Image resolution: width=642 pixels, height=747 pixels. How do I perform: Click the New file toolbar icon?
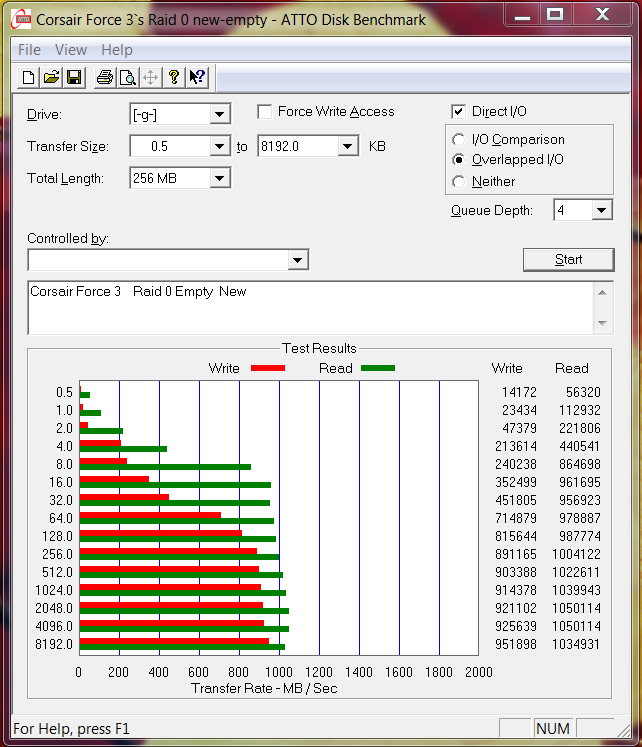click(x=29, y=78)
